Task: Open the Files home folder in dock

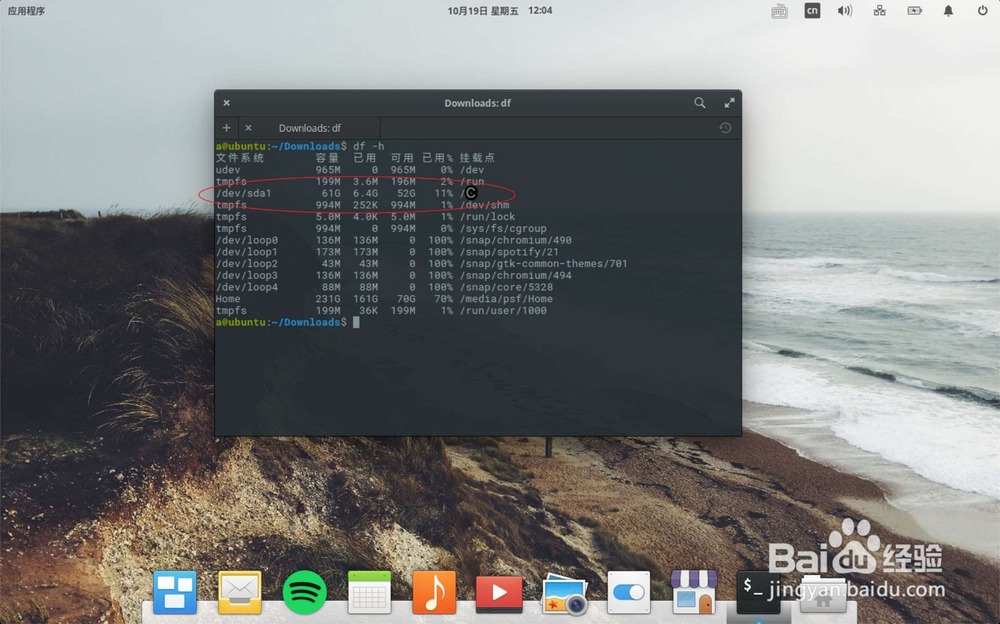Action: click(x=823, y=593)
